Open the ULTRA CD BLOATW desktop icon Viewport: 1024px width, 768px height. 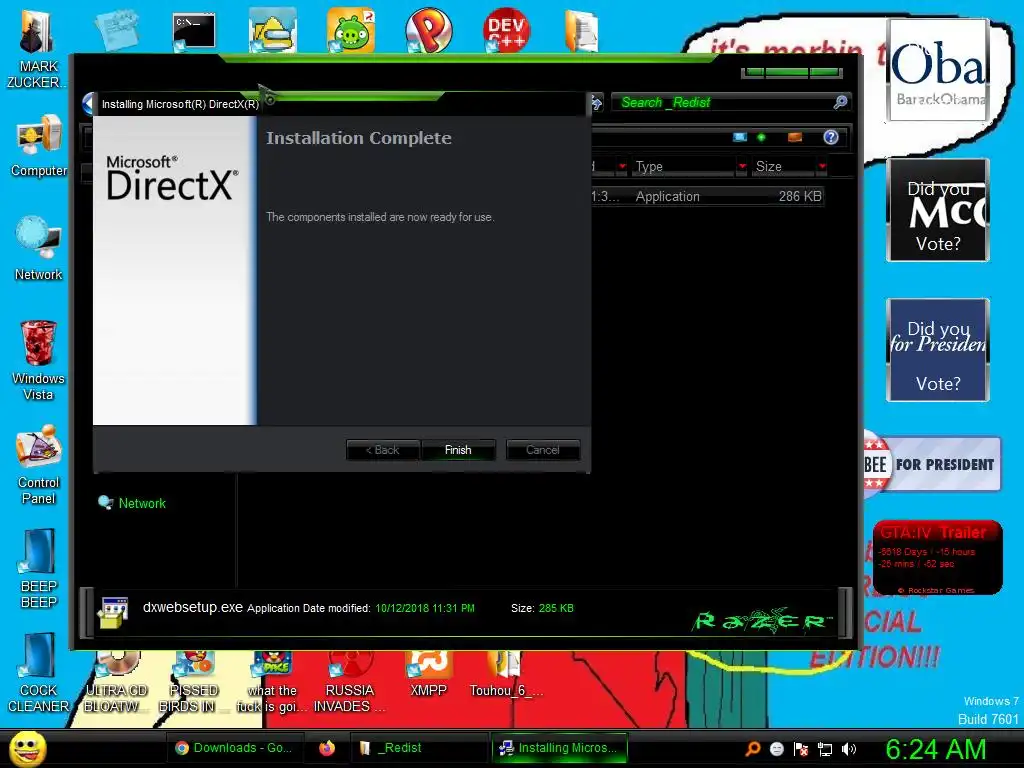click(116, 682)
